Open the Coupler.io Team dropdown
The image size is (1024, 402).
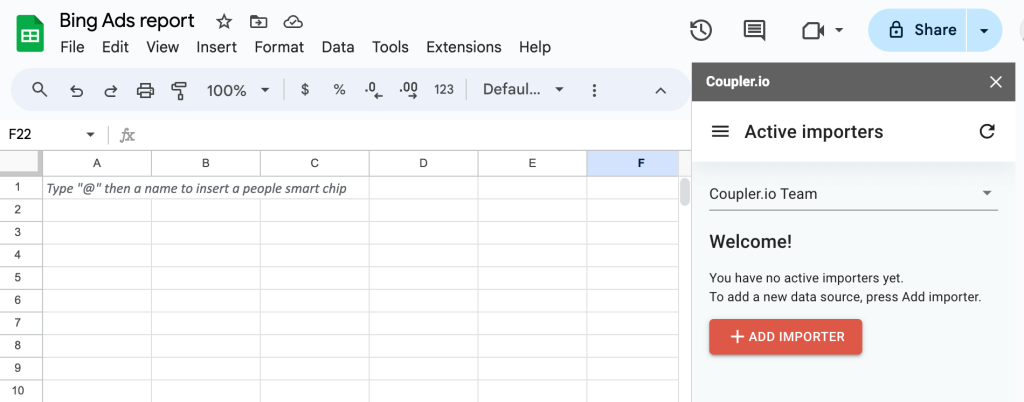(x=854, y=194)
